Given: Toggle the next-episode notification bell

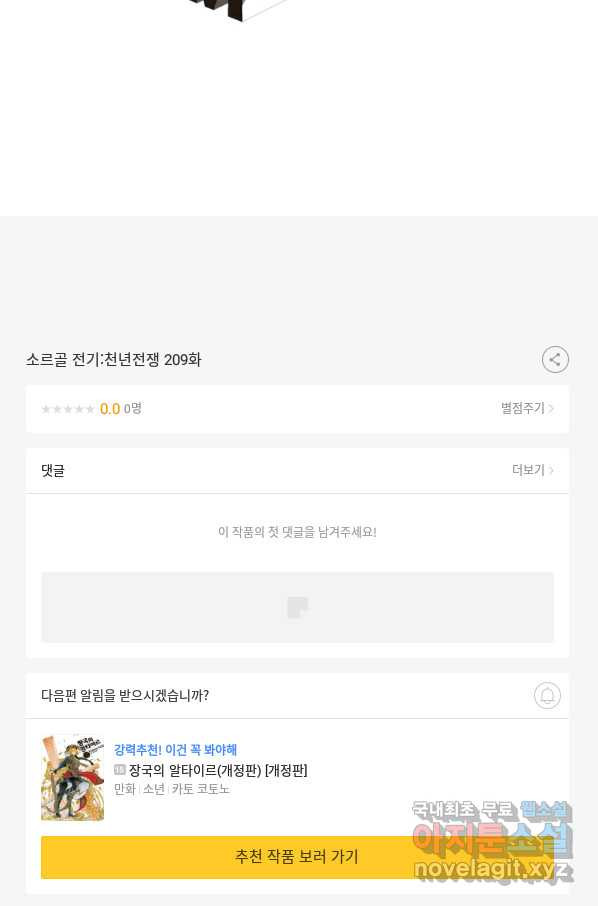Looking at the screenshot, I should click(547, 696).
